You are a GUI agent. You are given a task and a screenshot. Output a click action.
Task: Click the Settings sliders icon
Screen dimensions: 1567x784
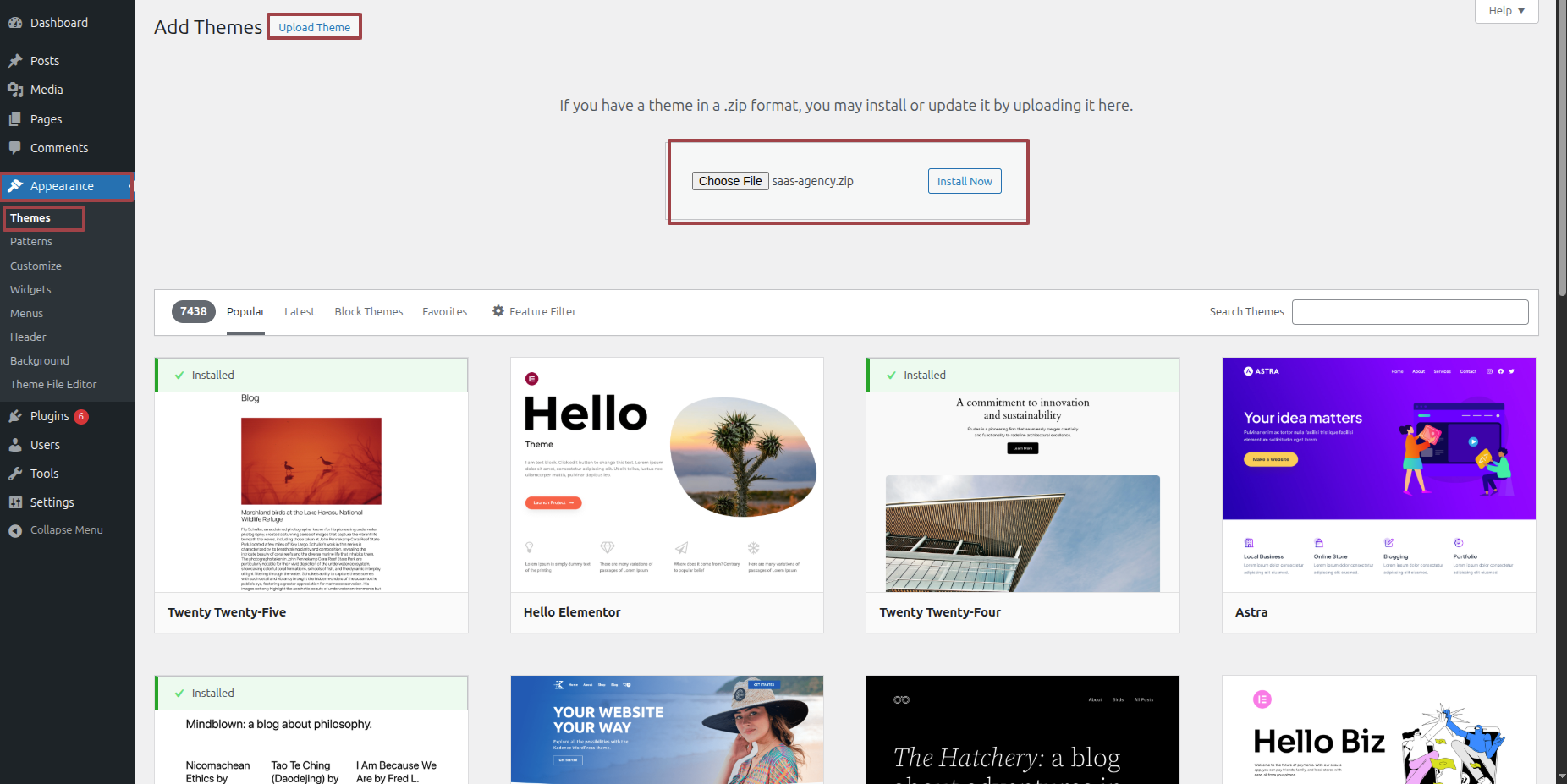(x=15, y=502)
